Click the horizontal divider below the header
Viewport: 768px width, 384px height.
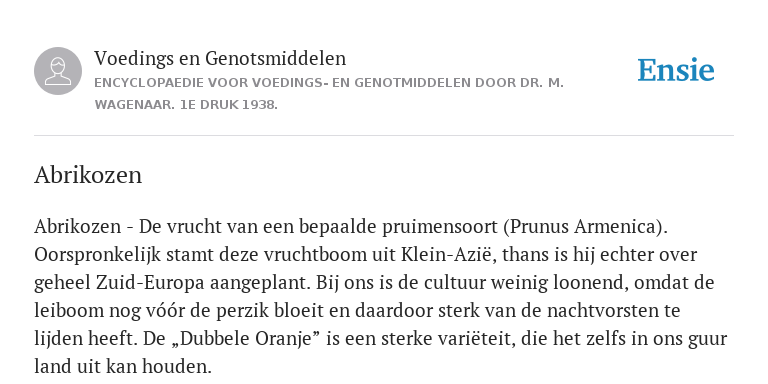(x=384, y=135)
